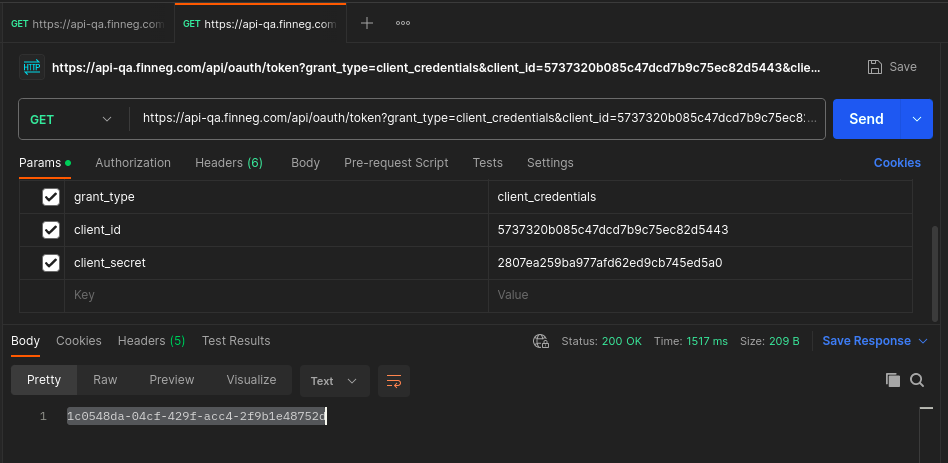Image resolution: width=948 pixels, height=463 pixels.
Task: Uncheck the client_id parameter checkbox
Action: click(51, 230)
